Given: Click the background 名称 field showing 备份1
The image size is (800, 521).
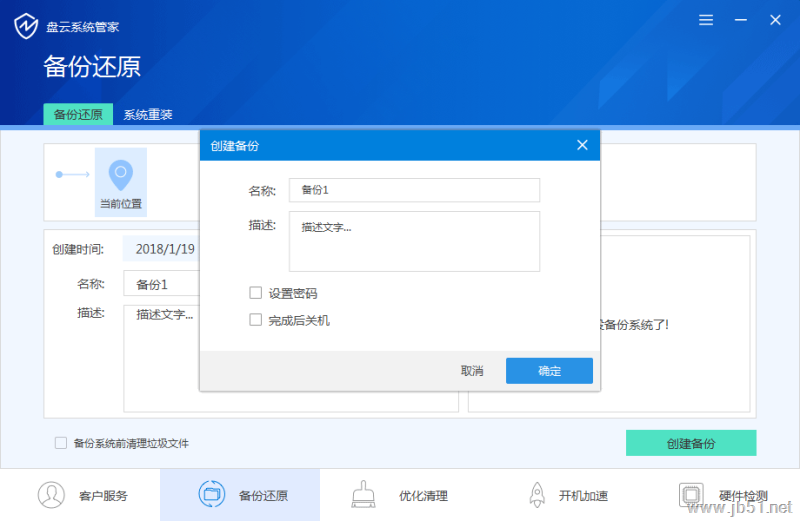Looking at the screenshot, I should pyautogui.click(x=161, y=283).
